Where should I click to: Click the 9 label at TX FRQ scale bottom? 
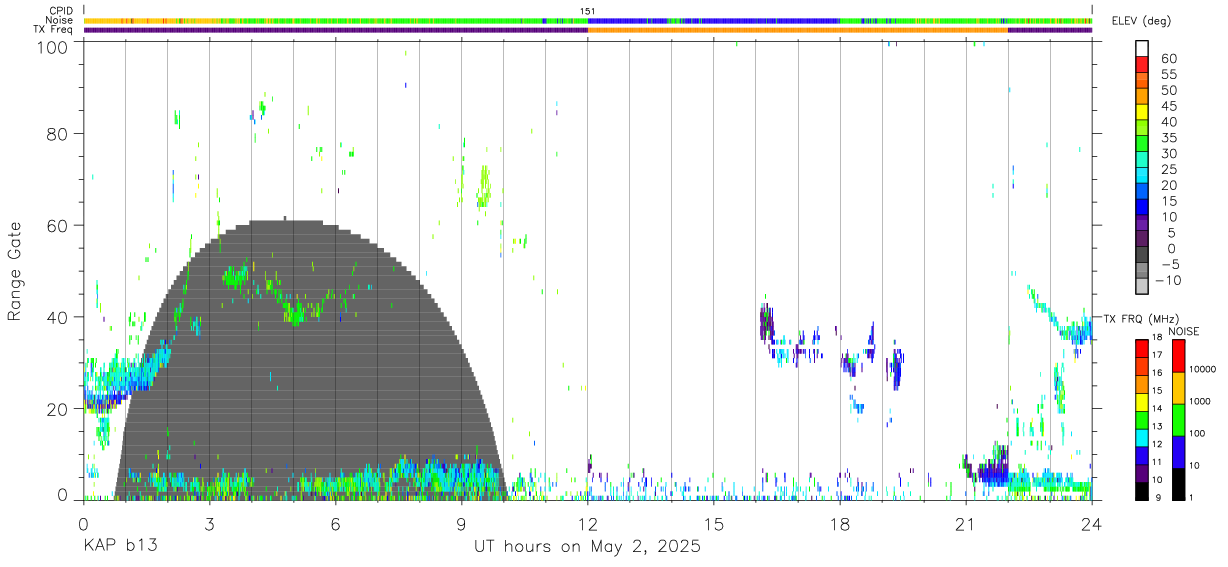pyautogui.click(x=1158, y=497)
